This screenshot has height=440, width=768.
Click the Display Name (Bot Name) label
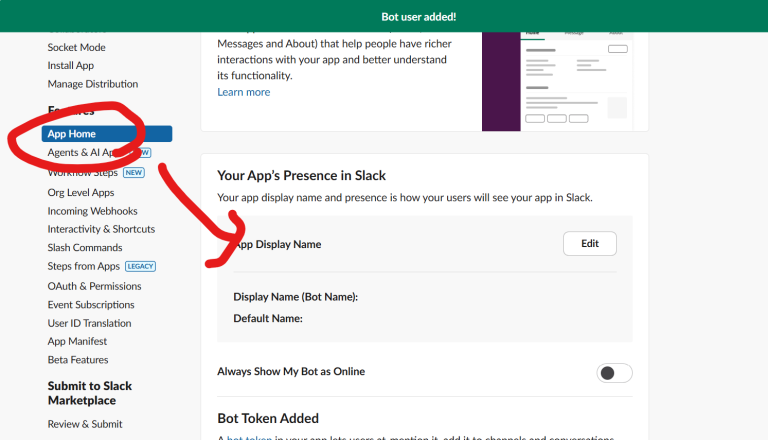pos(295,297)
